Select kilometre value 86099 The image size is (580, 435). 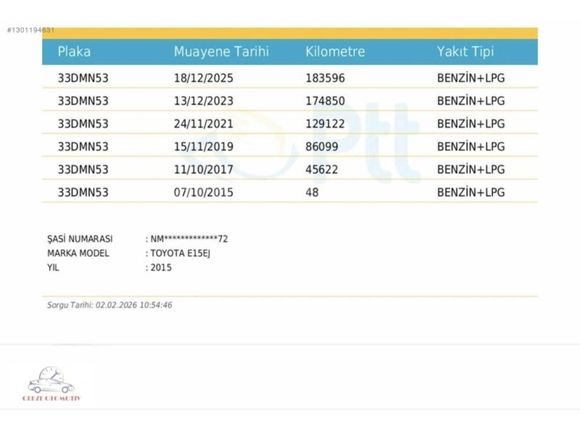[322, 147]
